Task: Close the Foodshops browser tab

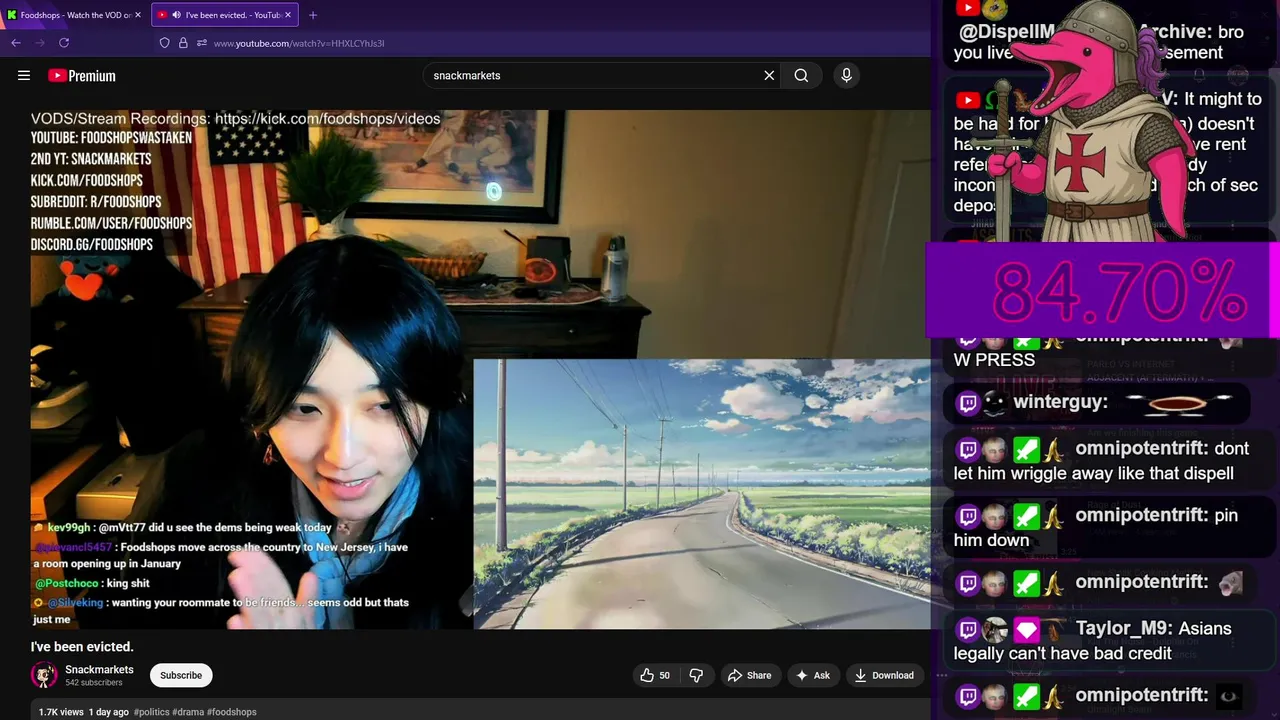Action: (138, 15)
